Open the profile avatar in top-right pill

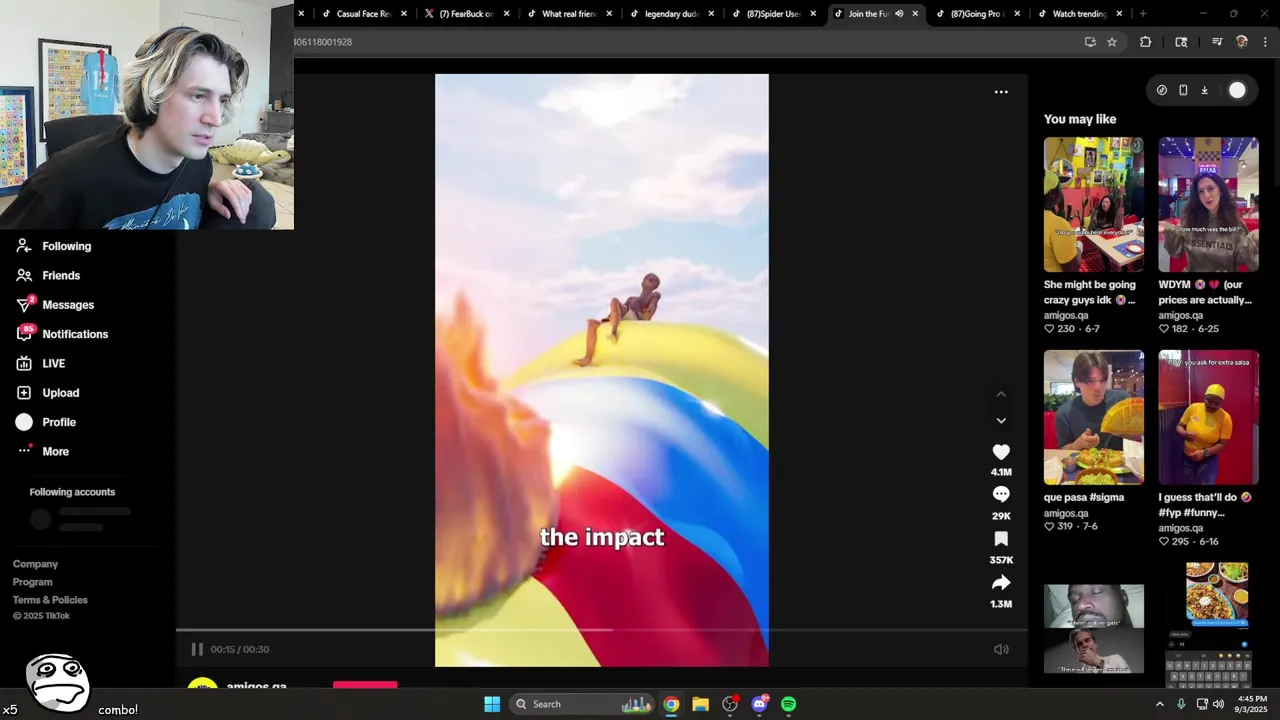point(1237,90)
